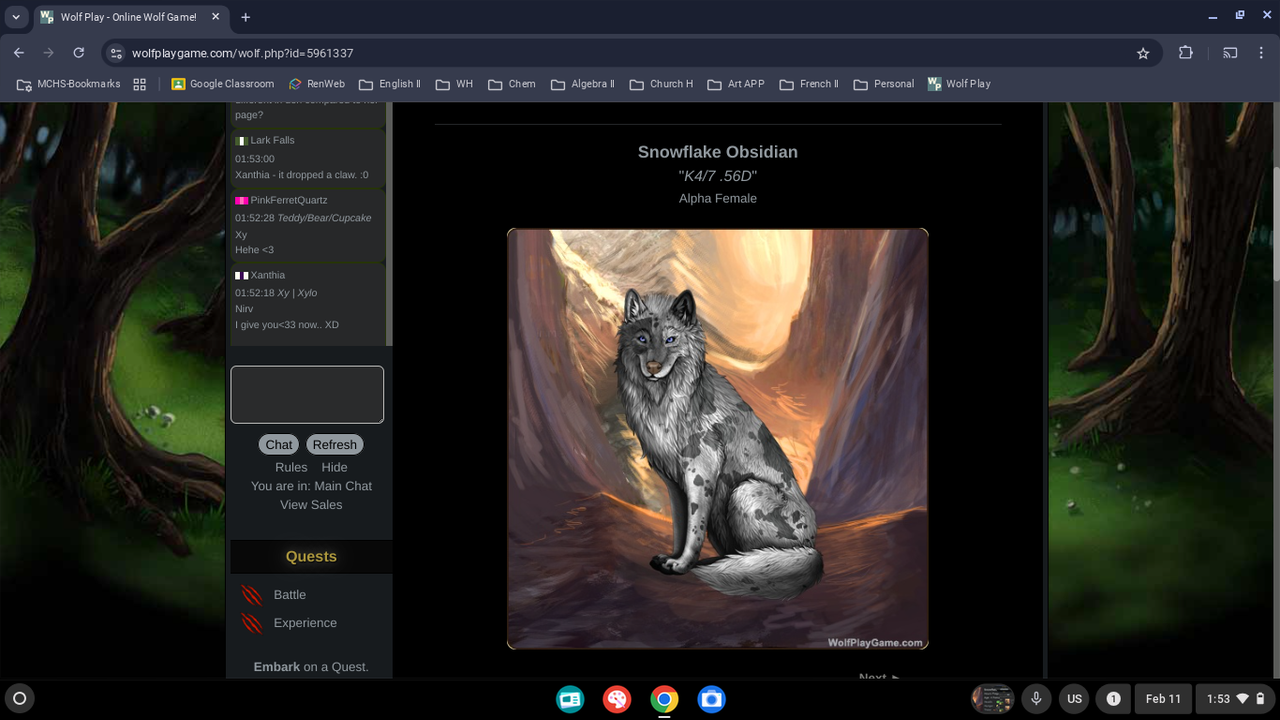Open the Art APP bookmark folder
The image size is (1280, 720).
click(x=736, y=84)
